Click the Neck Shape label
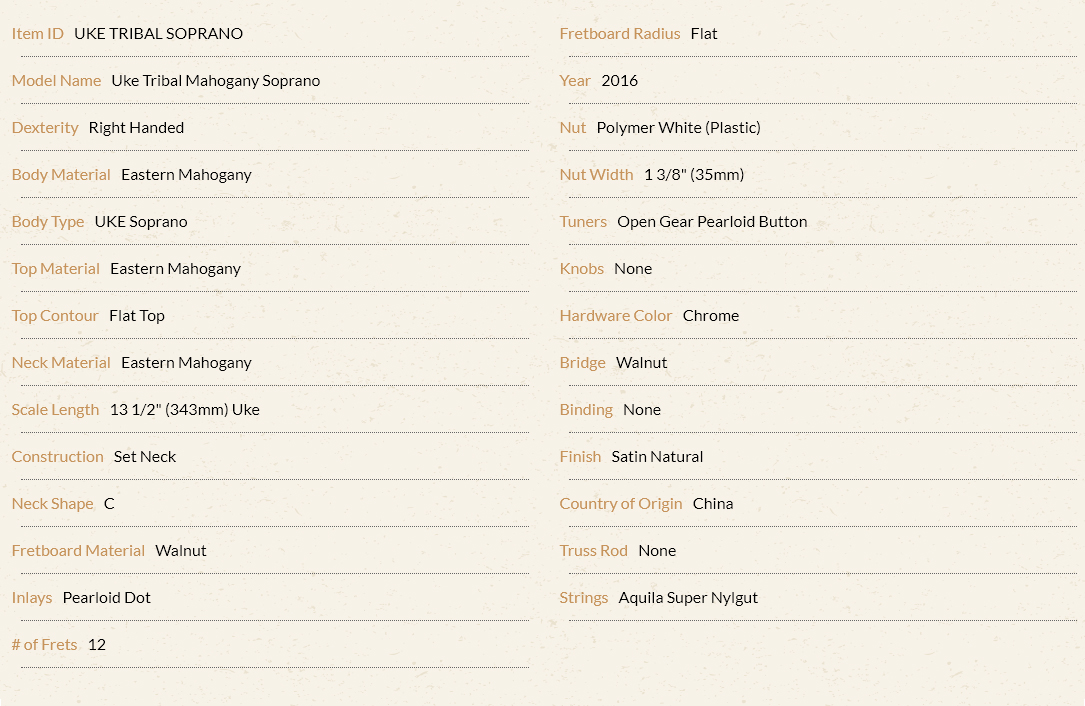 [53, 504]
